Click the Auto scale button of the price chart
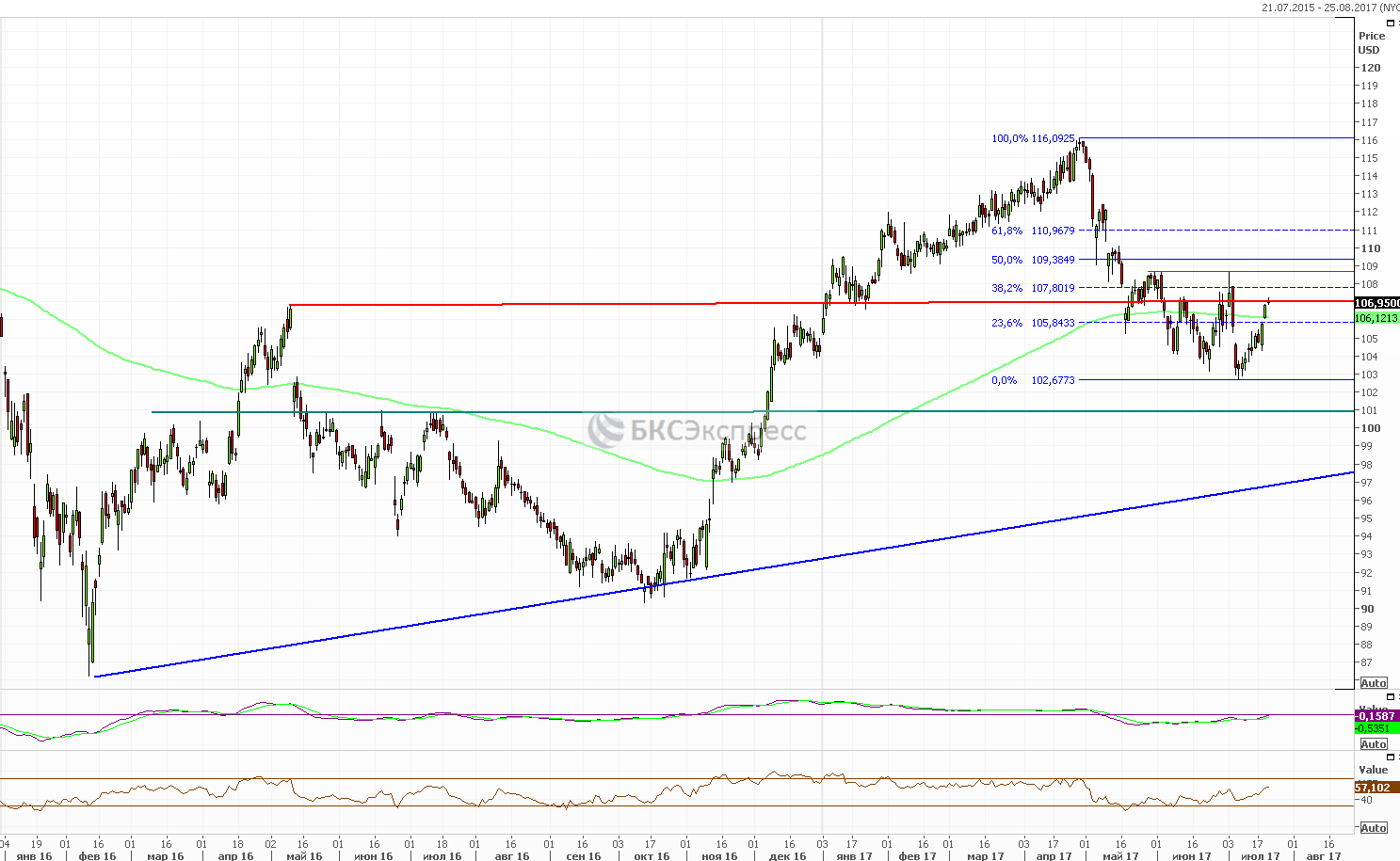Image resolution: width=1400 pixels, height=861 pixels. point(1374,683)
